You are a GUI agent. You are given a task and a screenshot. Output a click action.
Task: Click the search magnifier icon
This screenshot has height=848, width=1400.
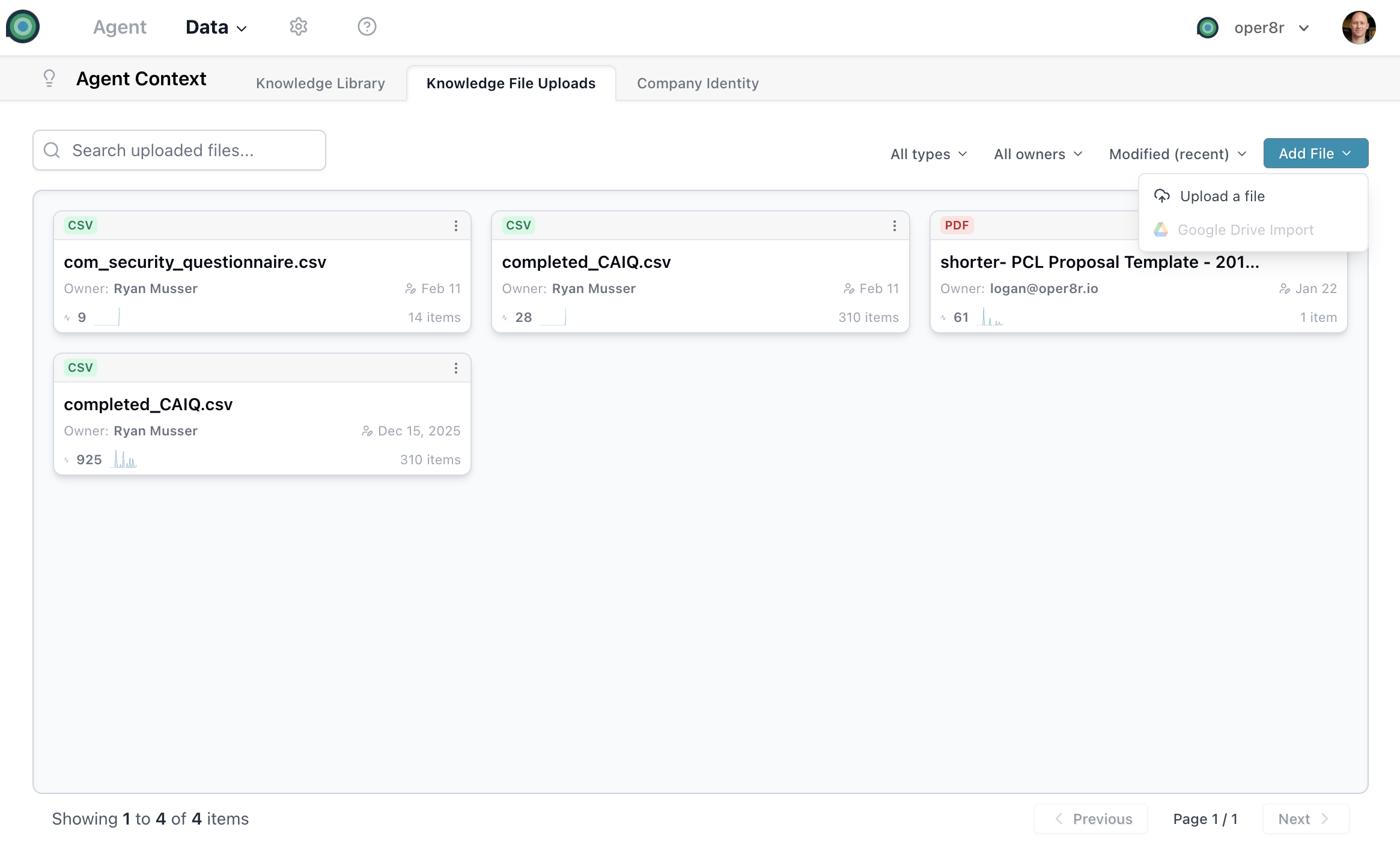52,150
